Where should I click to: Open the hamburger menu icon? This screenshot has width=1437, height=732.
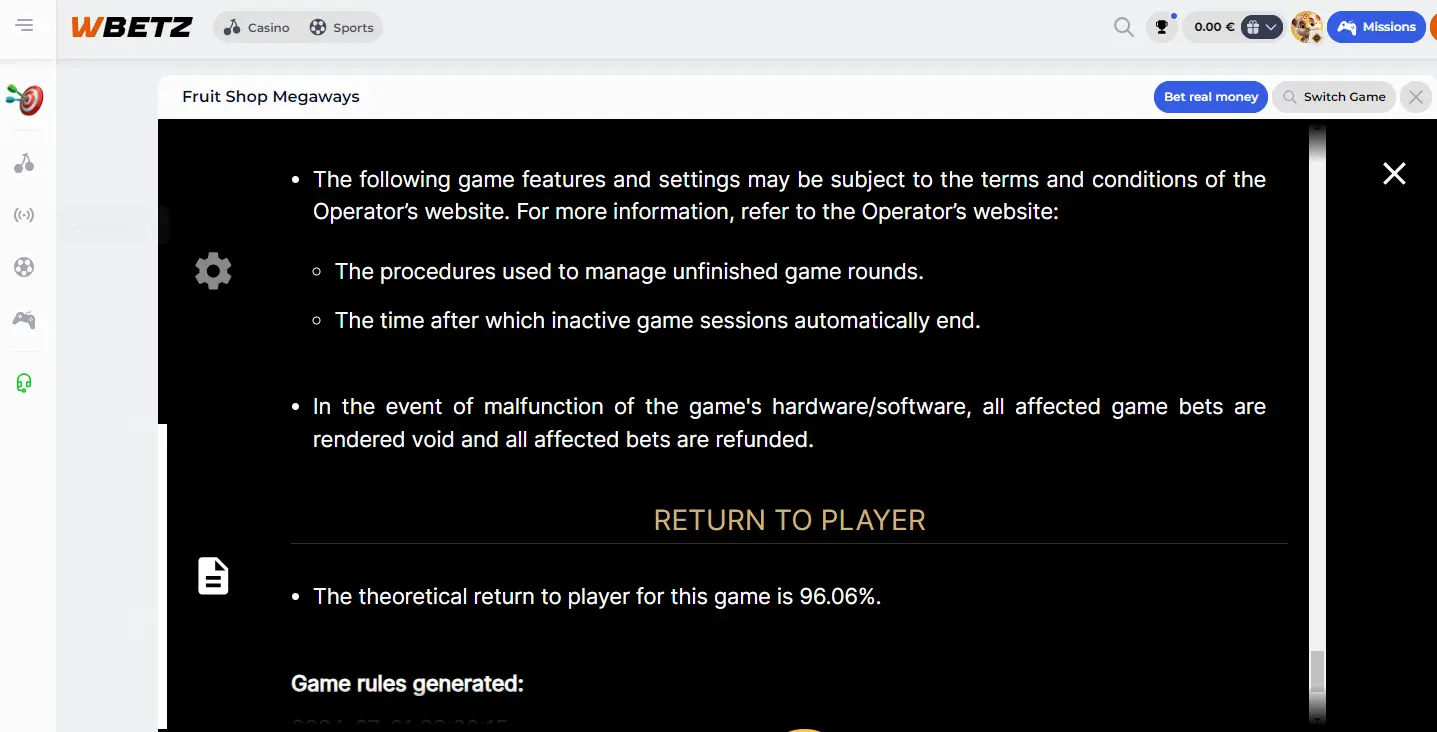pyautogui.click(x=25, y=25)
